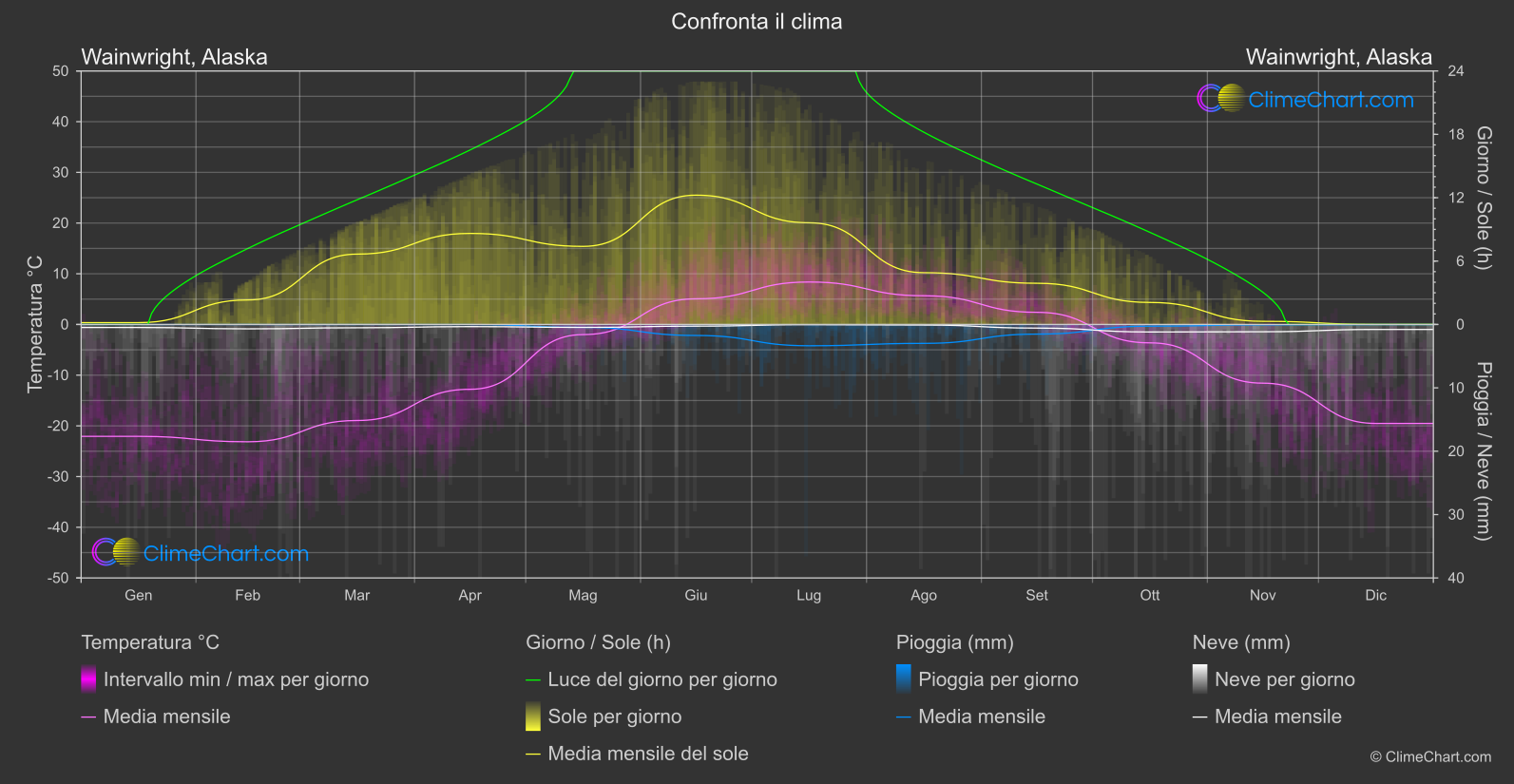Click the 'Lug' month label
Screen dimensions: 1514x784
(x=809, y=595)
